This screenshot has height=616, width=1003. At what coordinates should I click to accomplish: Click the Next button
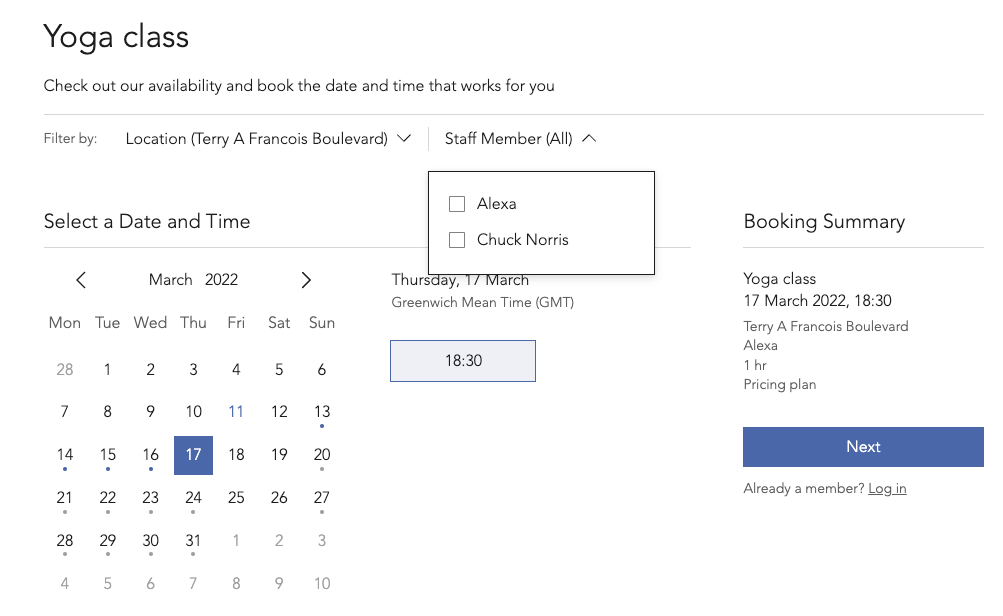(863, 446)
